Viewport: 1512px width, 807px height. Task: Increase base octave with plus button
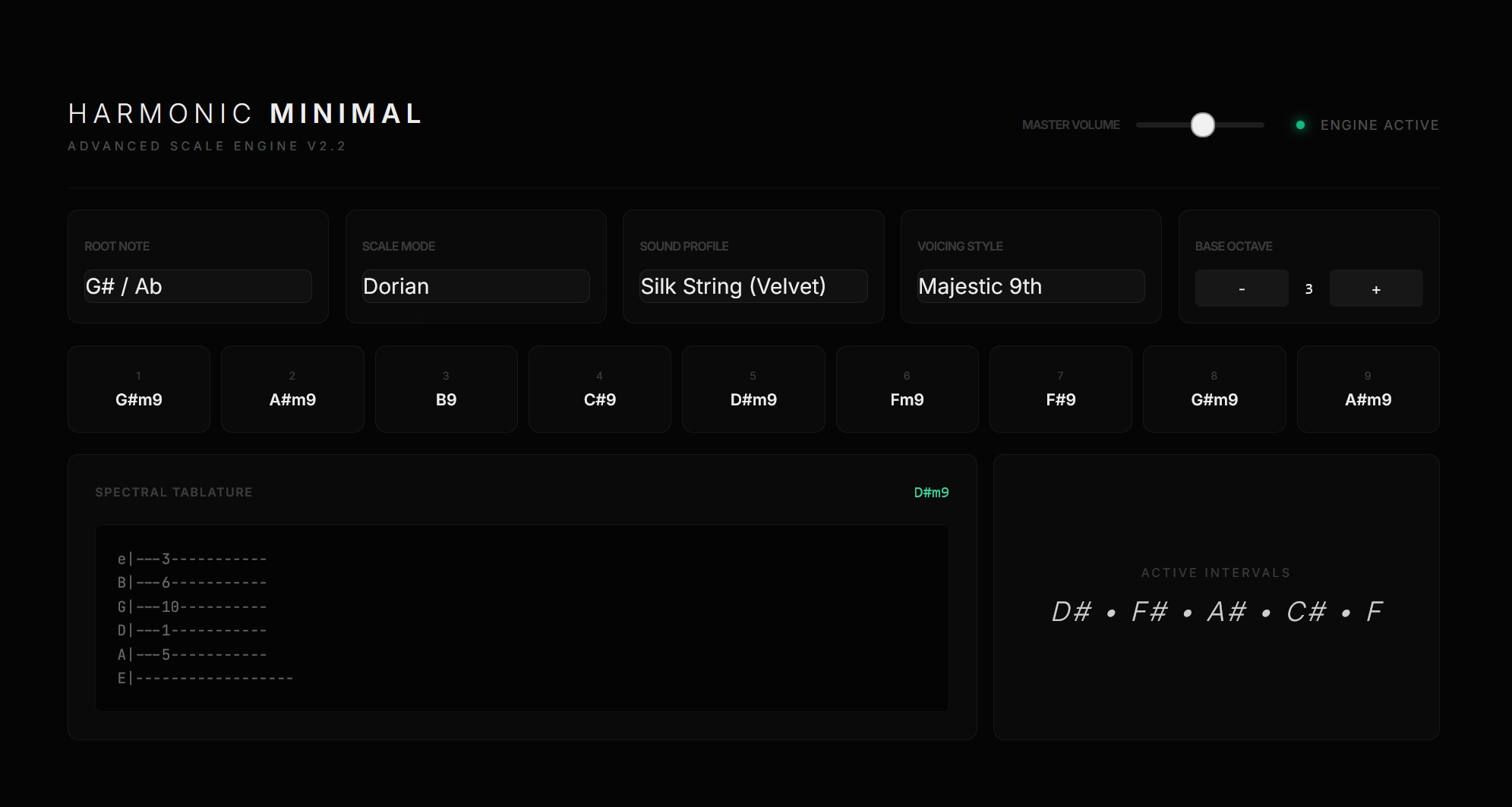[1375, 288]
